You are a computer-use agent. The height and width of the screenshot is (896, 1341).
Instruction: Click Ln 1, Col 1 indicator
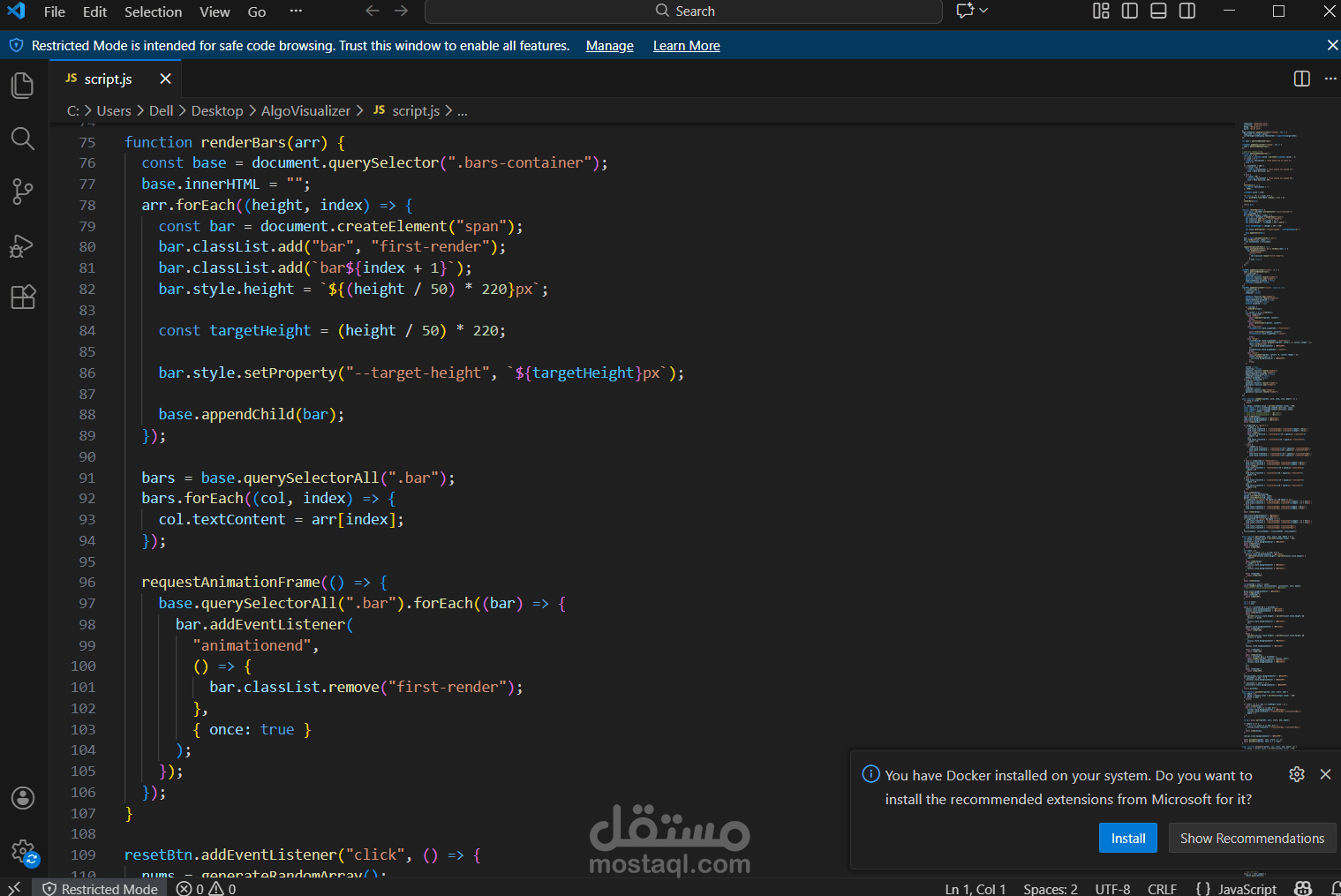pyautogui.click(x=976, y=889)
